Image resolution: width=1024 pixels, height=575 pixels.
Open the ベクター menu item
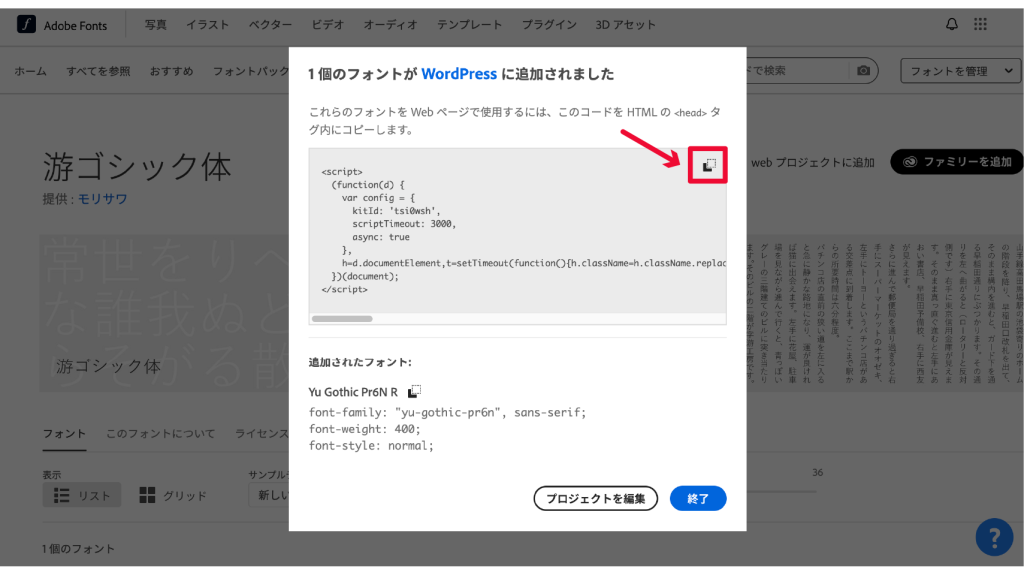(x=270, y=25)
